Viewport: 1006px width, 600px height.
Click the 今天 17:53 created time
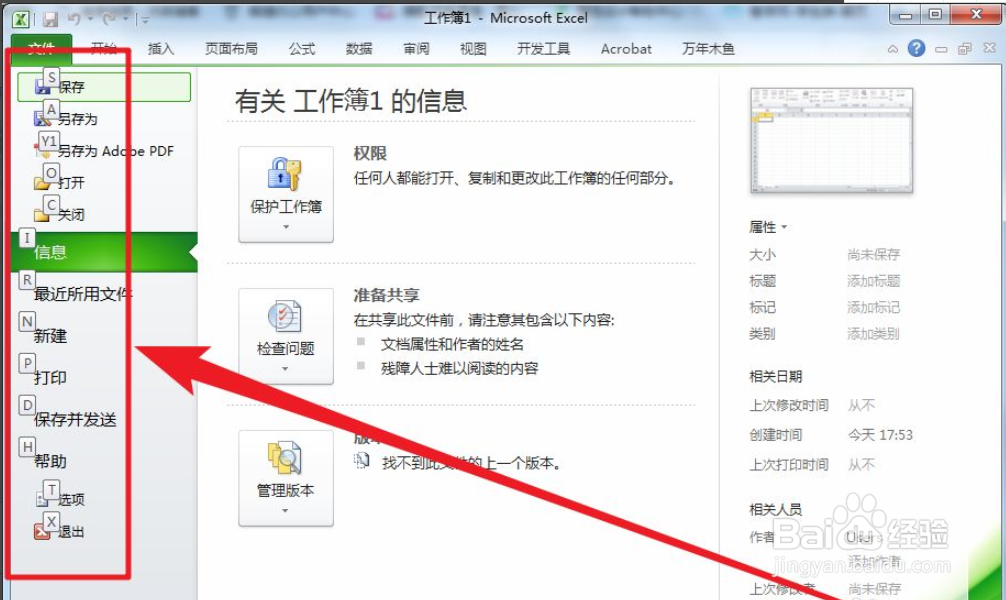tap(880, 435)
